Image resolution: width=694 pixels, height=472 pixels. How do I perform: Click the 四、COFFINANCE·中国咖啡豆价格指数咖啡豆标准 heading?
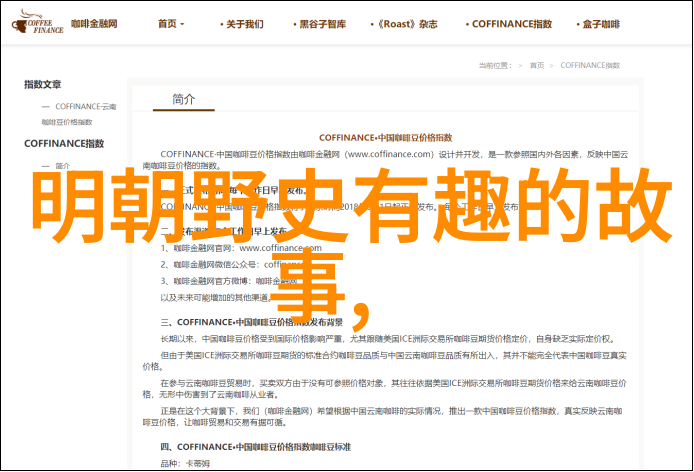click(255, 447)
